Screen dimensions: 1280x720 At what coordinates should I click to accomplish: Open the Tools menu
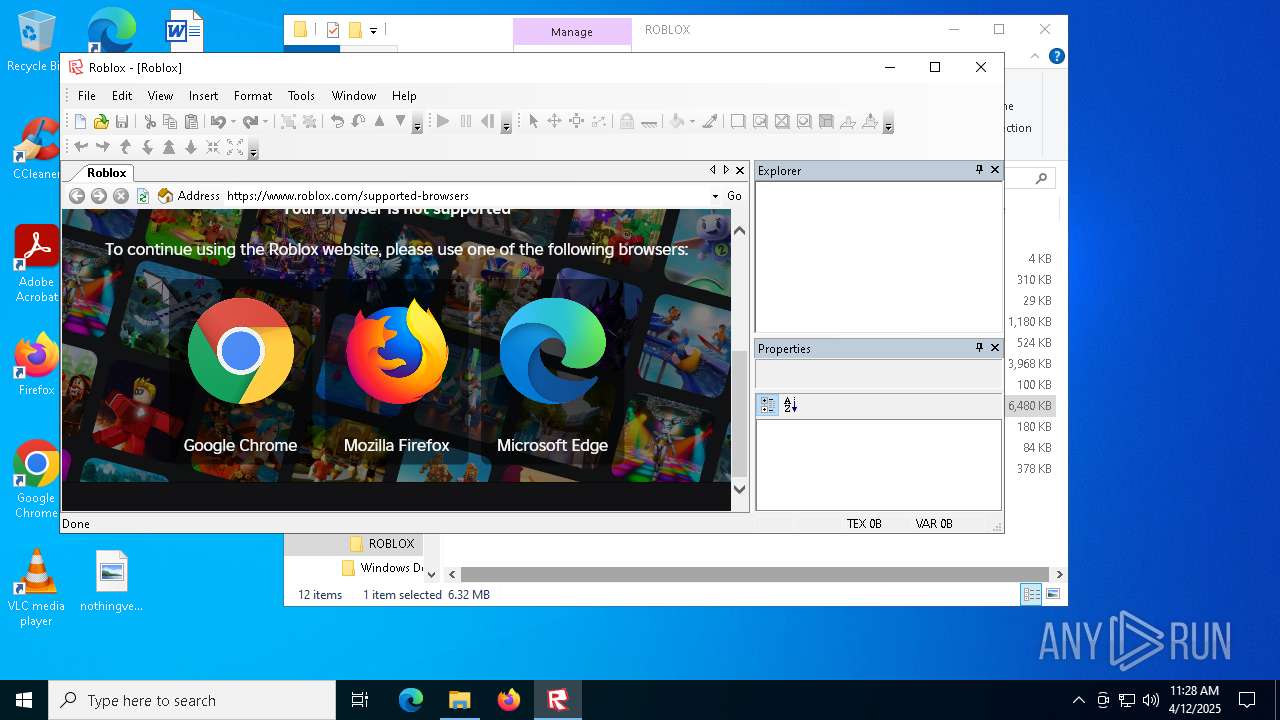(301, 96)
